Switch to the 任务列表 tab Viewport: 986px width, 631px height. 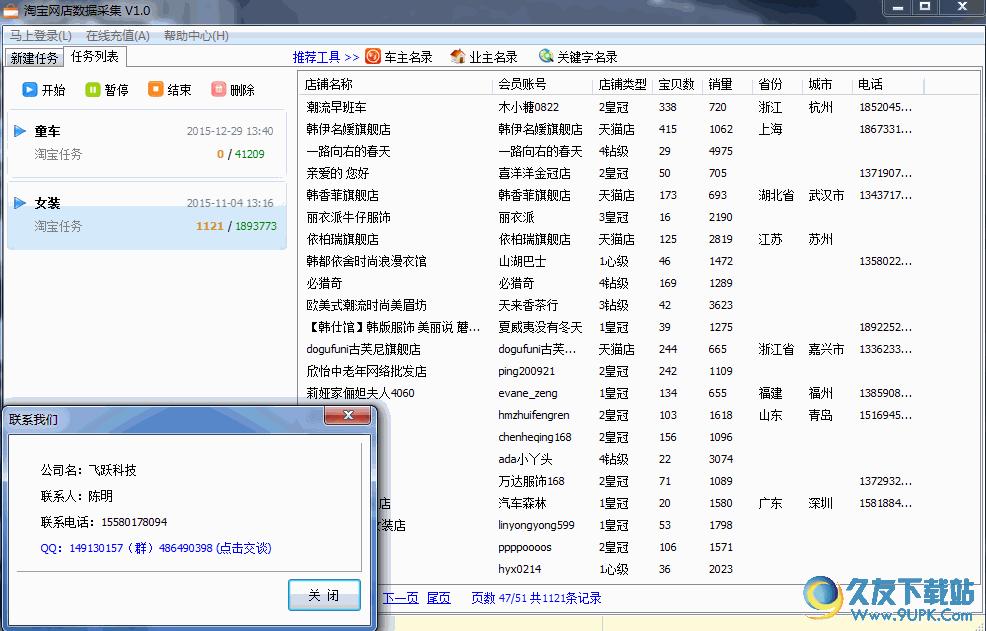tap(94, 57)
